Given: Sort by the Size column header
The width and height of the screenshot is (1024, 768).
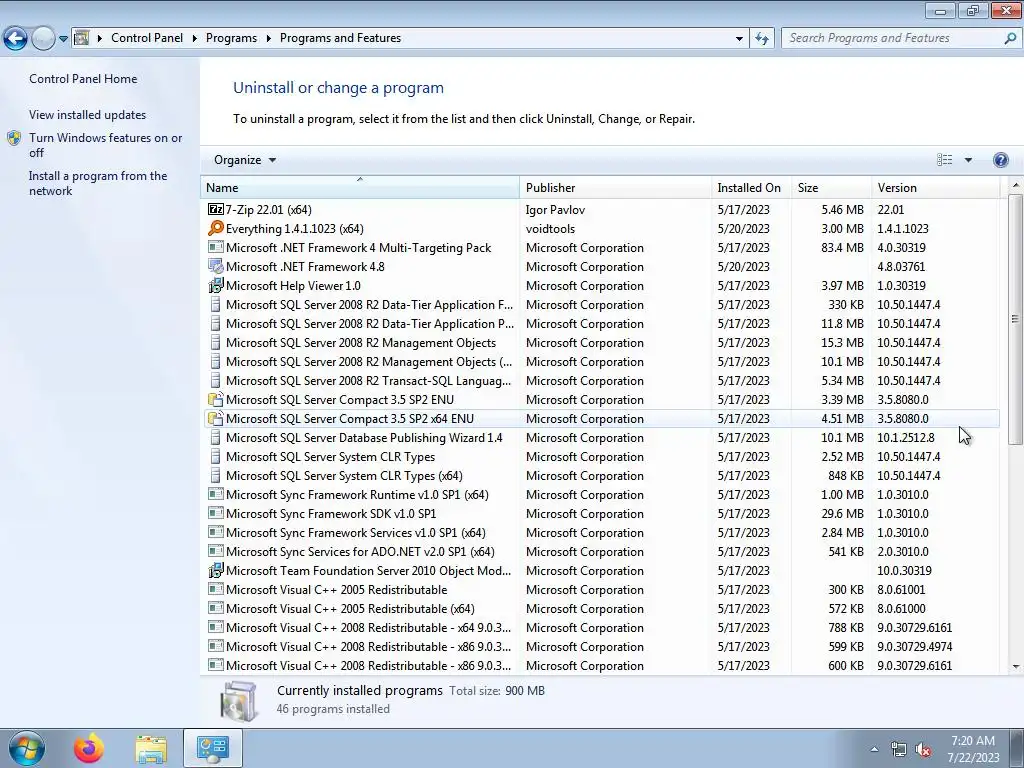Looking at the screenshot, I should point(831,187).
